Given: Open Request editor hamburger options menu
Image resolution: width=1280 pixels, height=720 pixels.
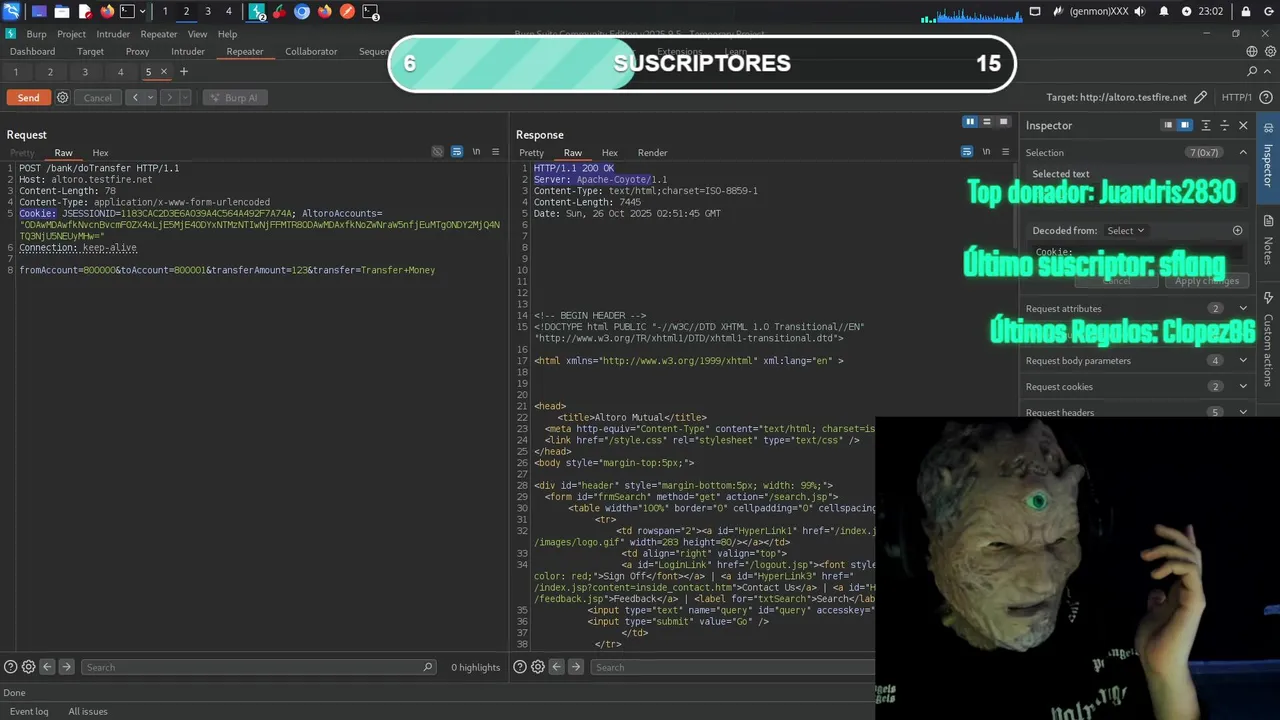Looking at the screenshot, I should tap(495, 152).
